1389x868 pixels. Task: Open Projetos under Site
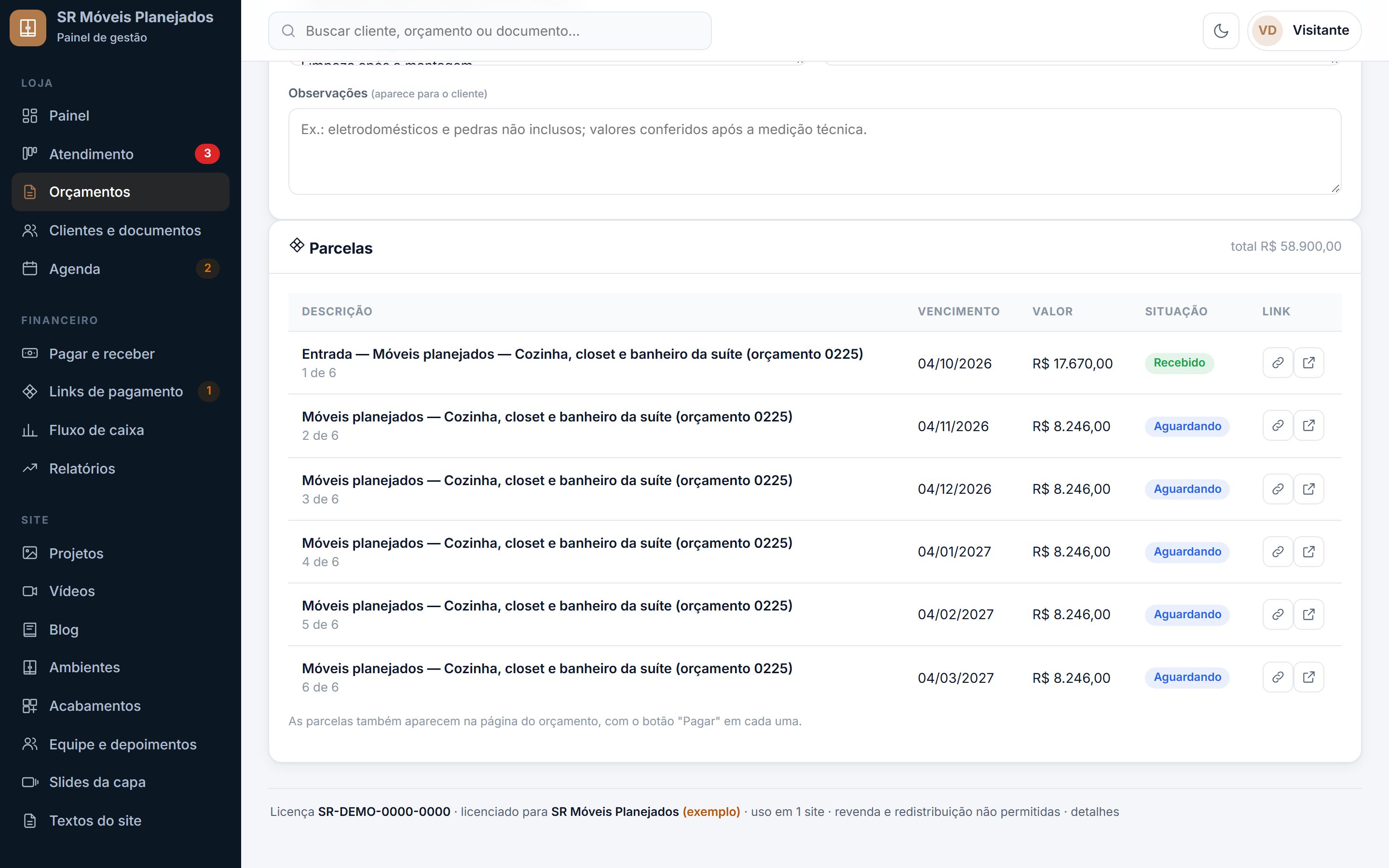[x=121, y=554]
